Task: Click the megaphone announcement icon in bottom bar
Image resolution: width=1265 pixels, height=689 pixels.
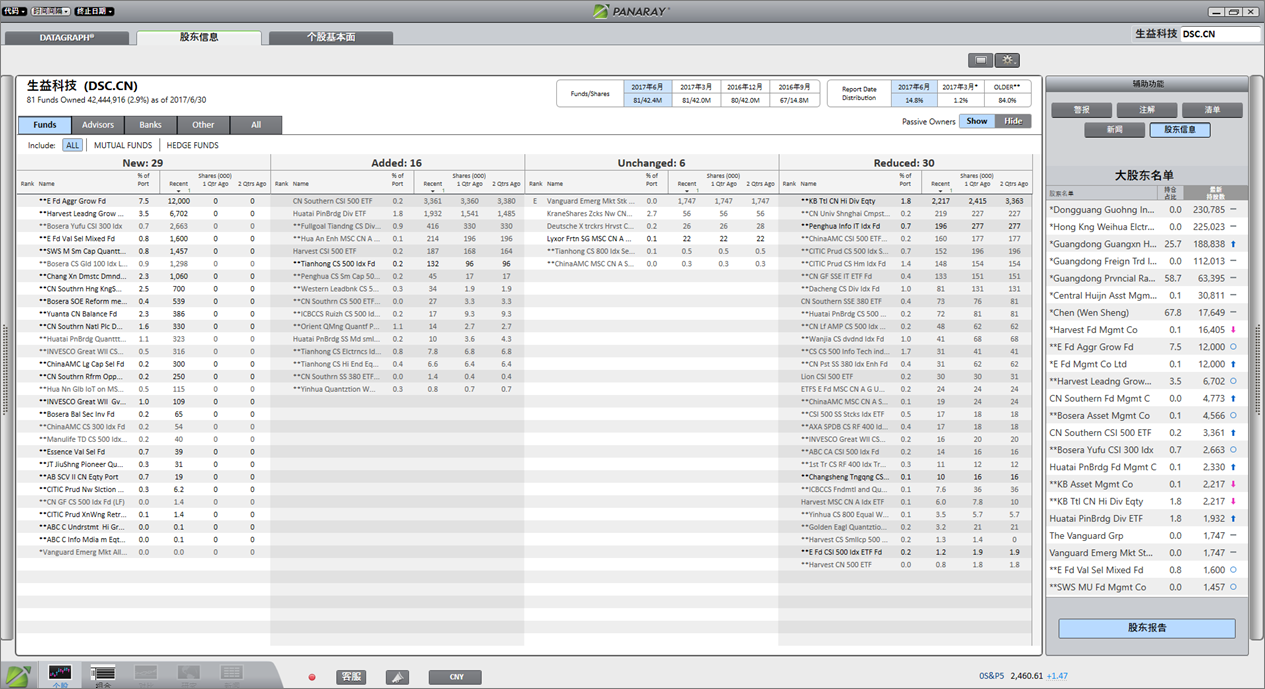Action: coord(397,677)
